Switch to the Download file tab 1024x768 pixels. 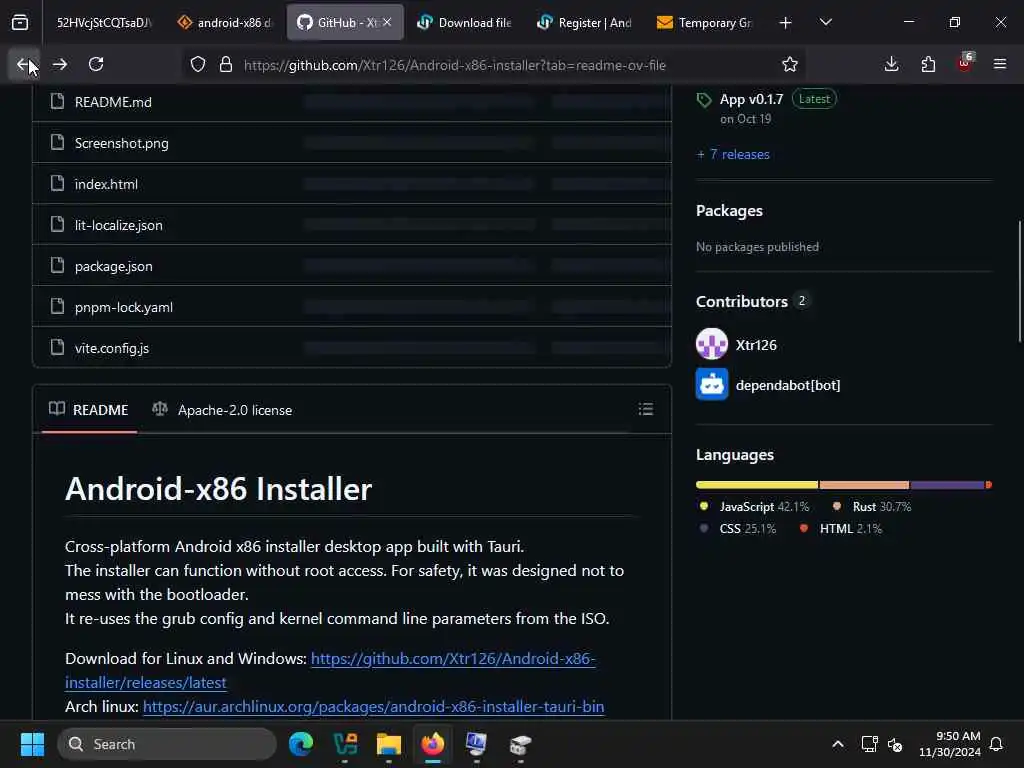(x=465, y=23)
